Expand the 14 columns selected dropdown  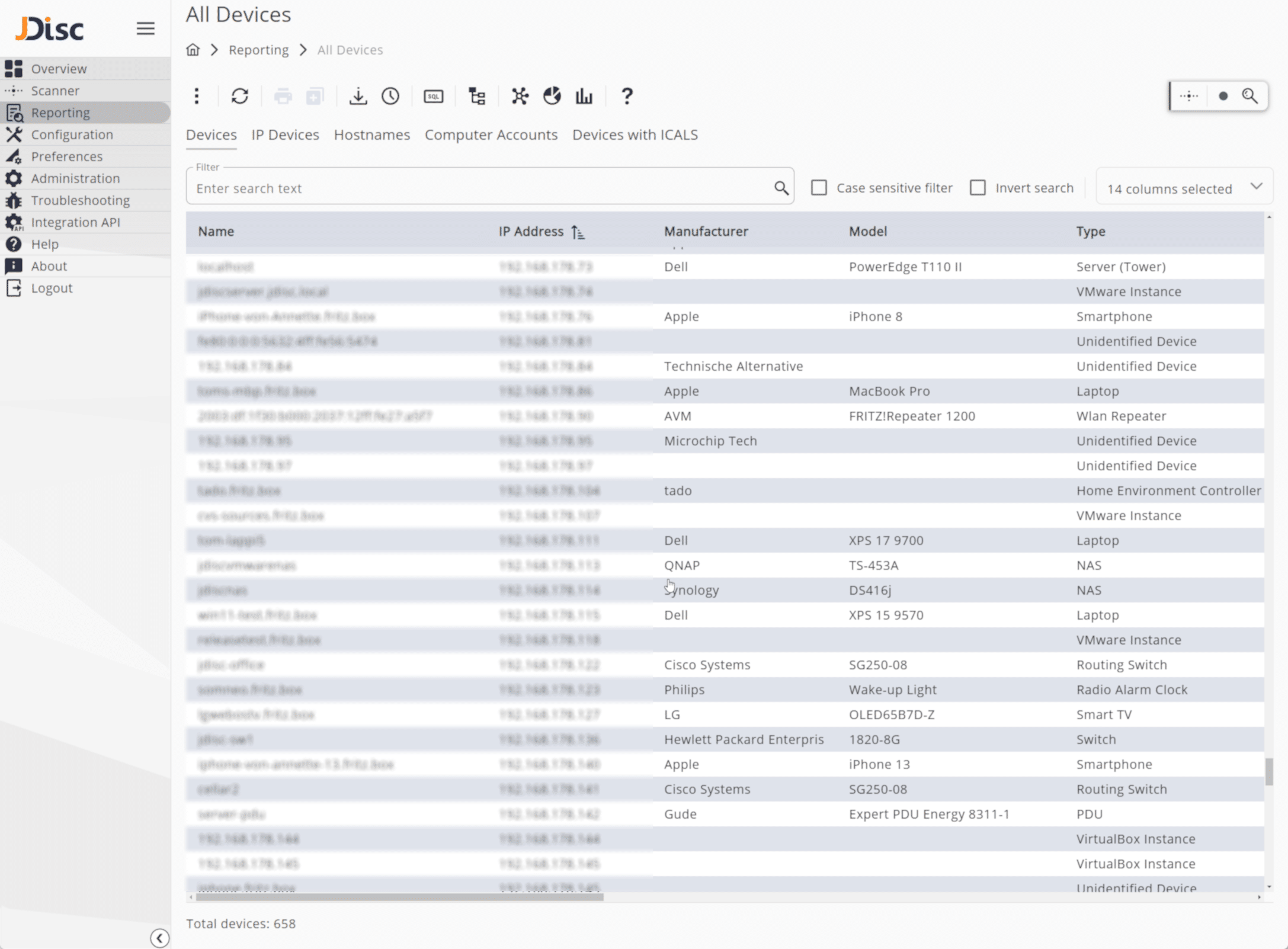1184,188
